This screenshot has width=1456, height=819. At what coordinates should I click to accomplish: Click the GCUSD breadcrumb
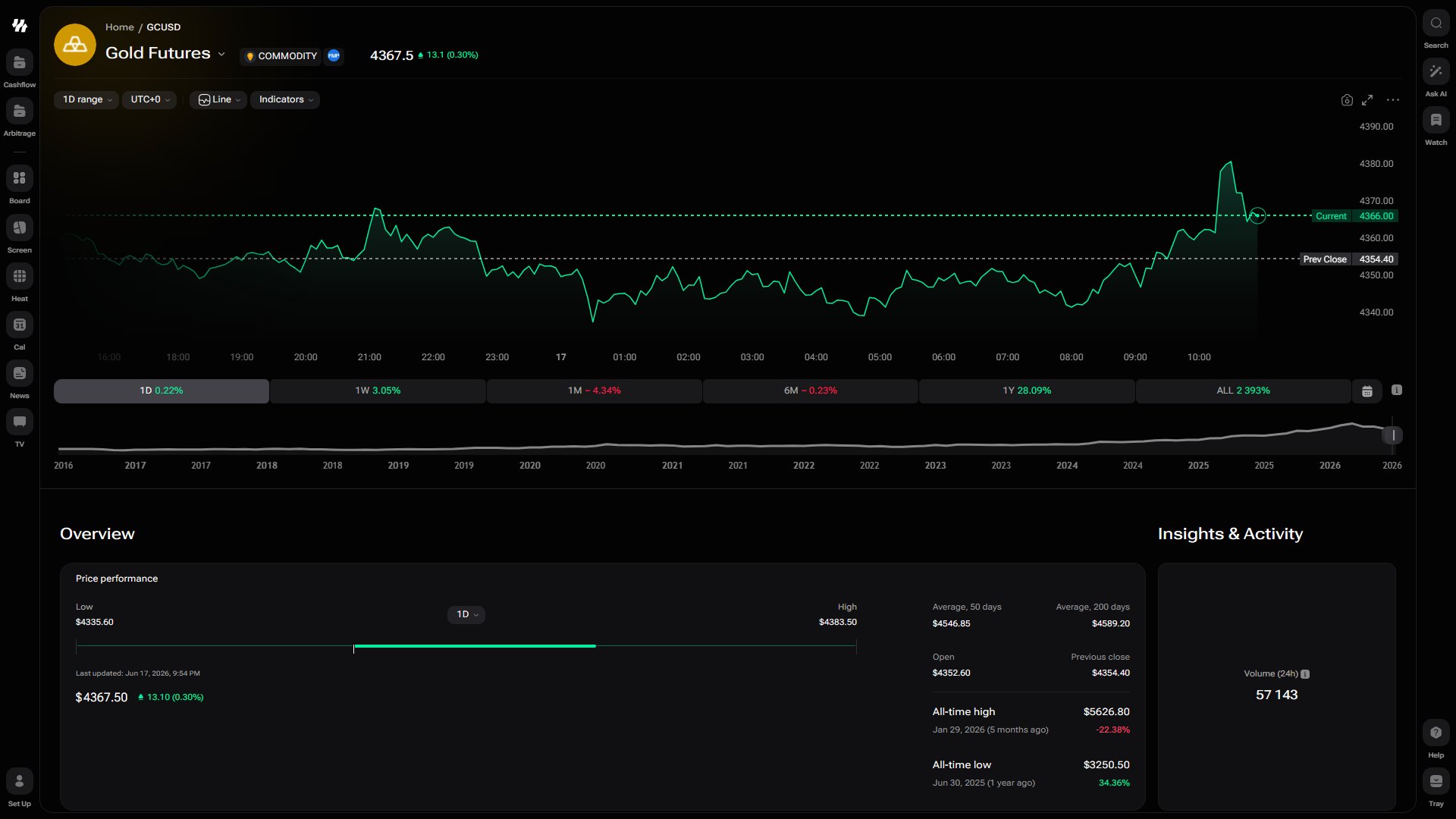coord(164,27)
